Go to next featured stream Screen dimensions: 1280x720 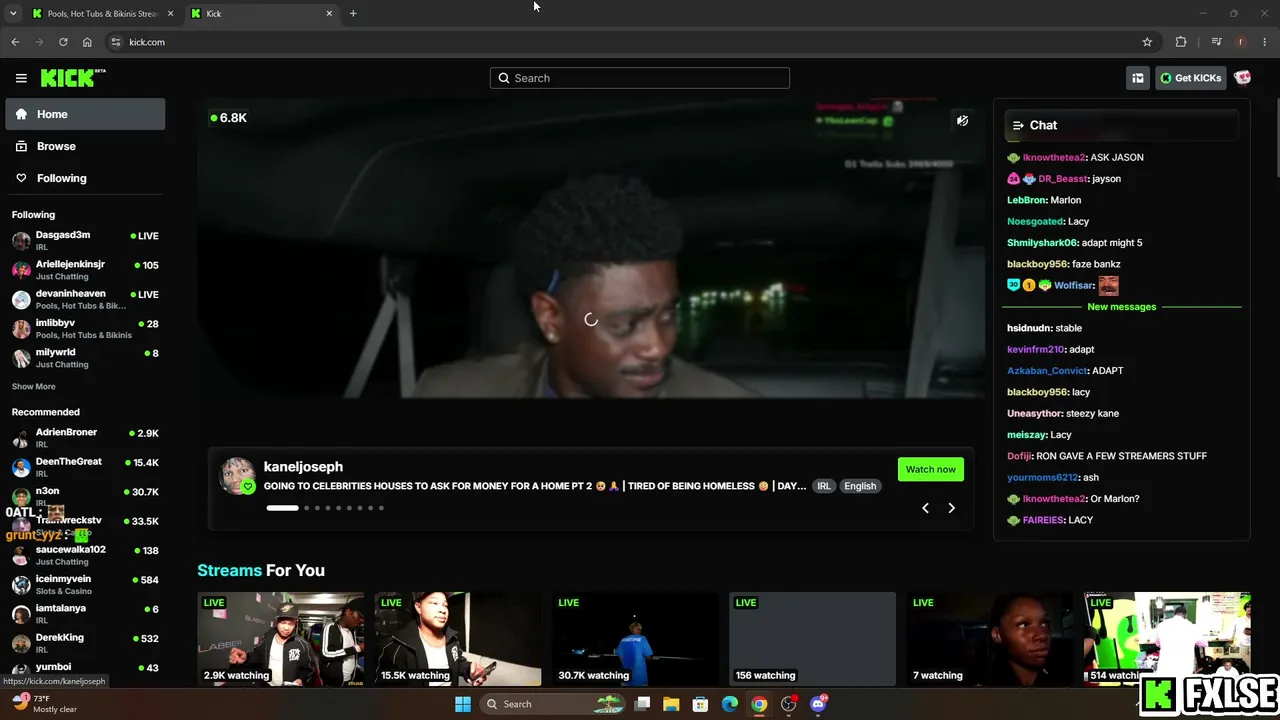[x=951, y=508]
